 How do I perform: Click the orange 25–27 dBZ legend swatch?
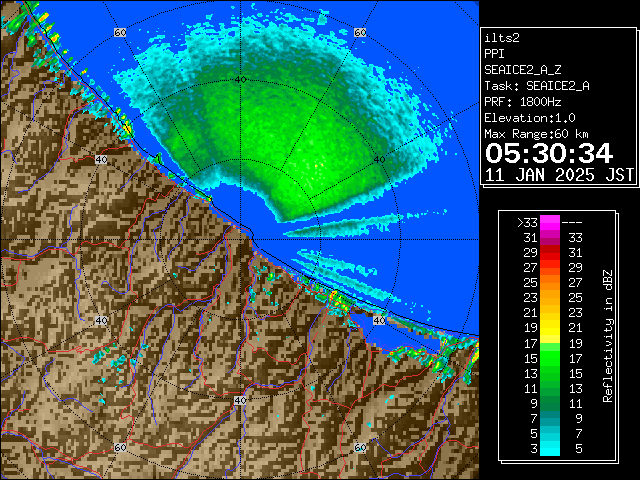(550, 283)
